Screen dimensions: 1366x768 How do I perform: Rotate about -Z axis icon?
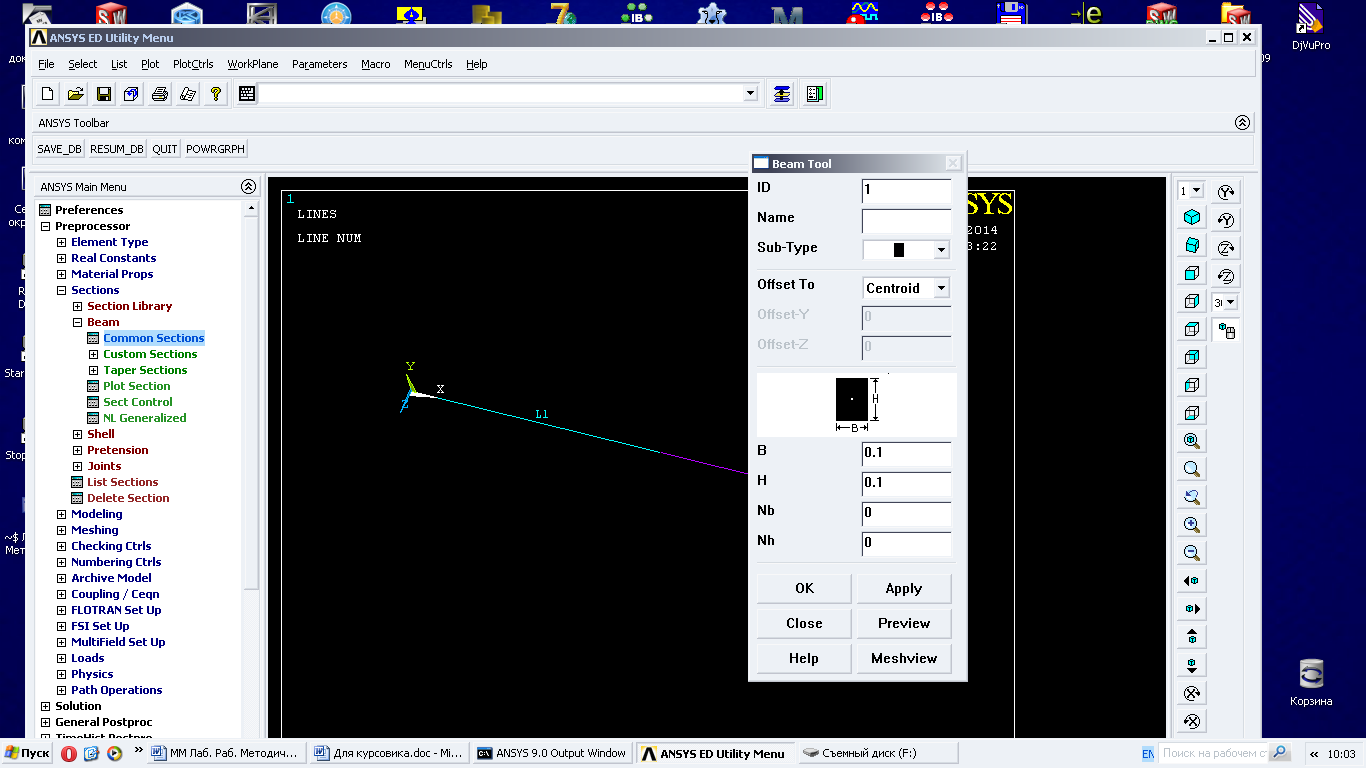tap(1227, 276)
